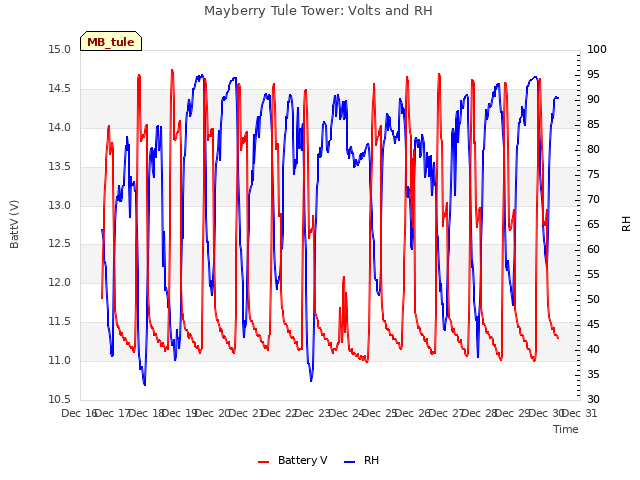Click the 60 tick on the RH axis
Image resolution: width=640 pixels, height=480 pixels.
pos(593,249)
